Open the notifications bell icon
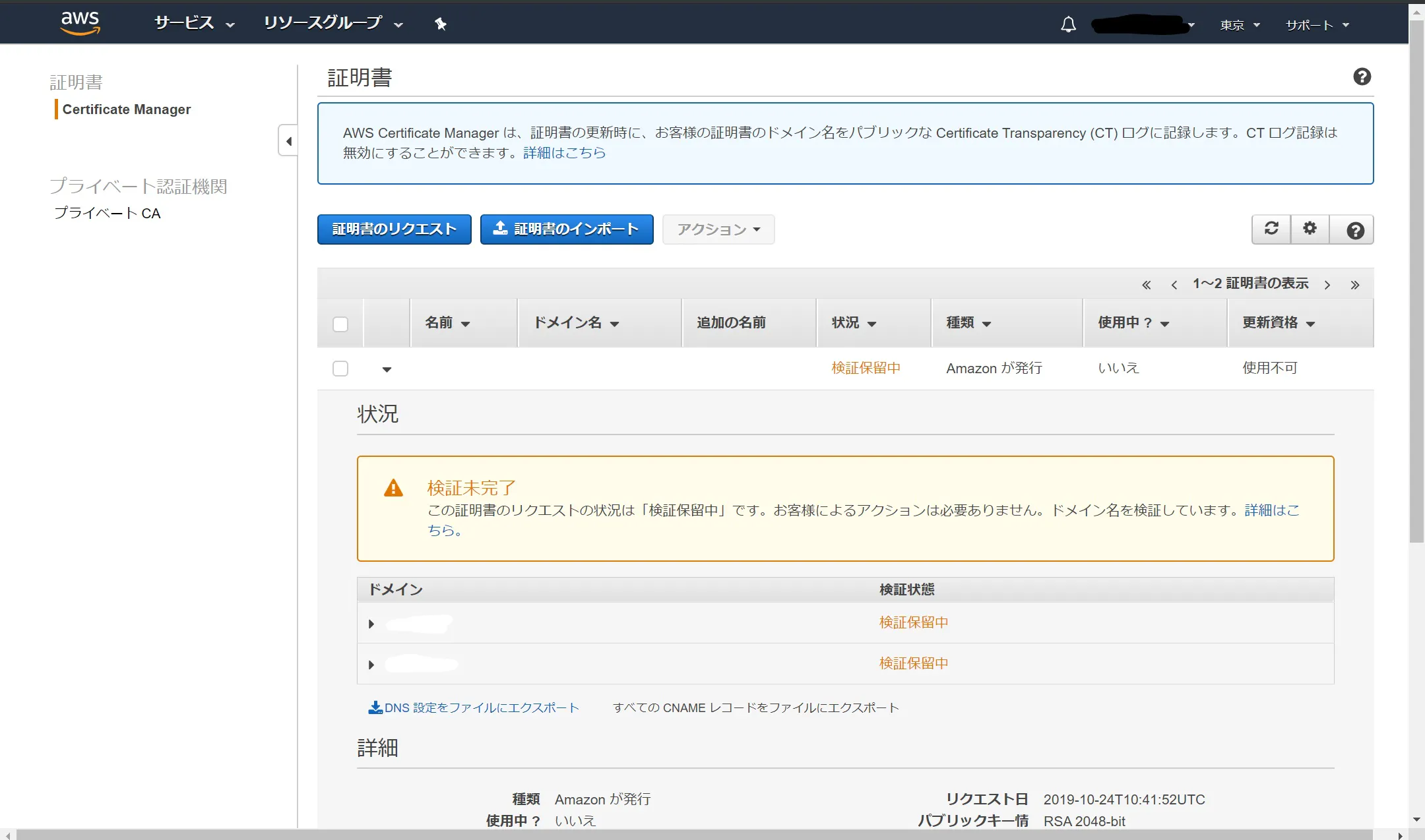Screen dimensions: 1425x840 (1068, 25)
